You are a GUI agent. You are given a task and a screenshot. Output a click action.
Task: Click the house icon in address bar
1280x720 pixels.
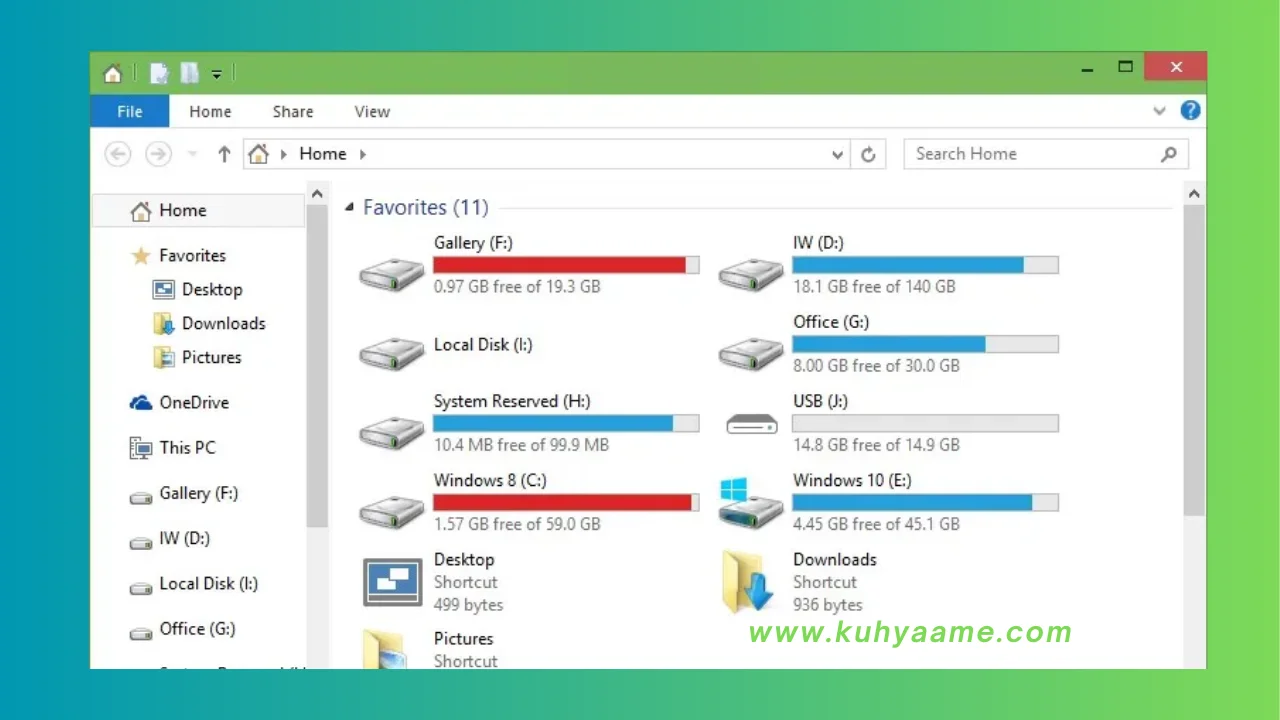click(x=259, y=154)
